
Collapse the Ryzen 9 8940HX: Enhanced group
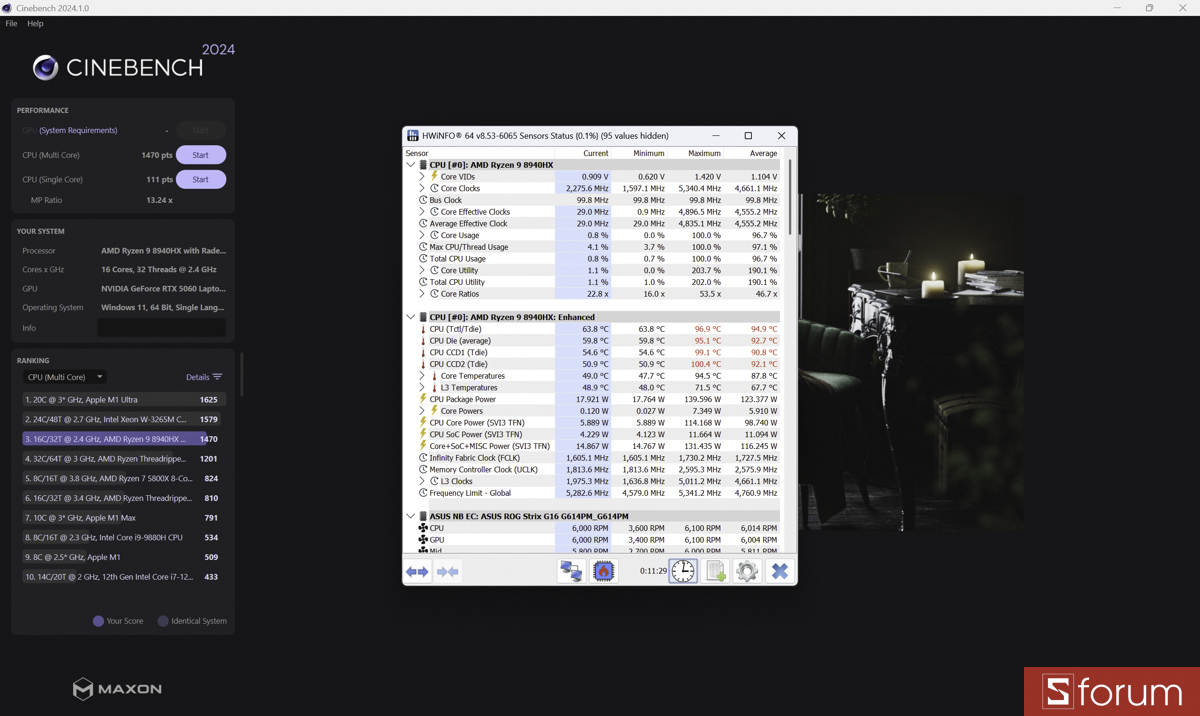410,317
